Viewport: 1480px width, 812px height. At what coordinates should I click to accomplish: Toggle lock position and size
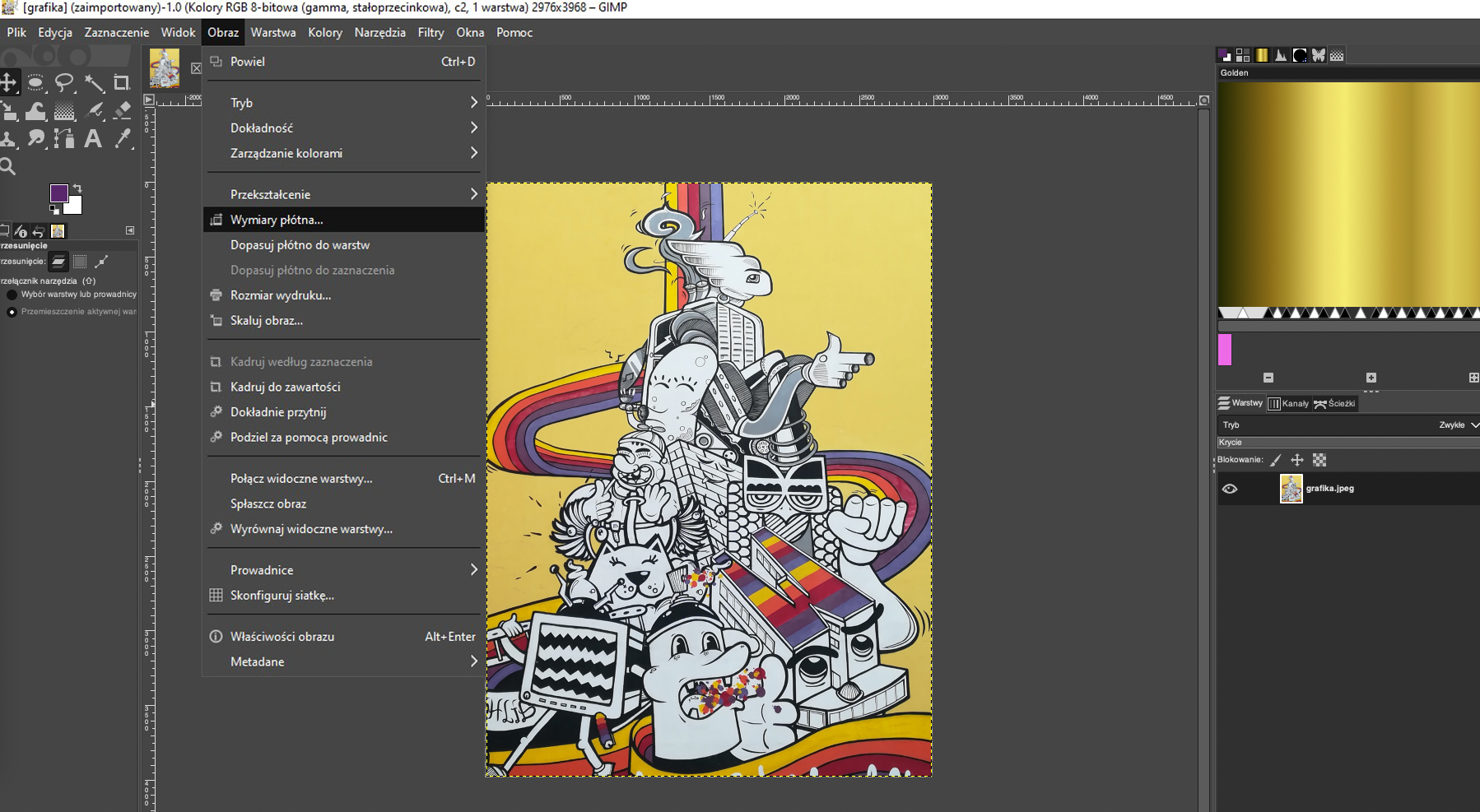tap(1297, 460)
